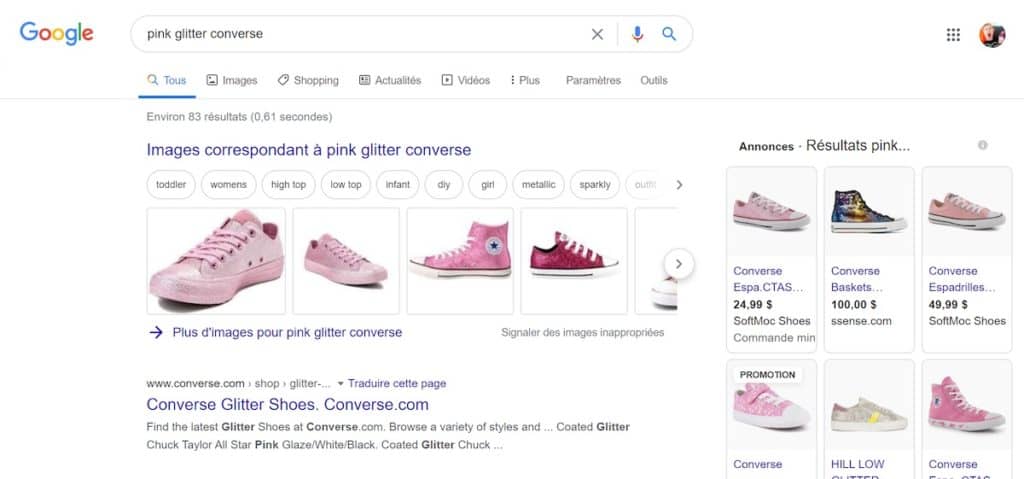Clear the search box with the X icon
This screenshot has width=1024, height=479.
pos(597,34)
